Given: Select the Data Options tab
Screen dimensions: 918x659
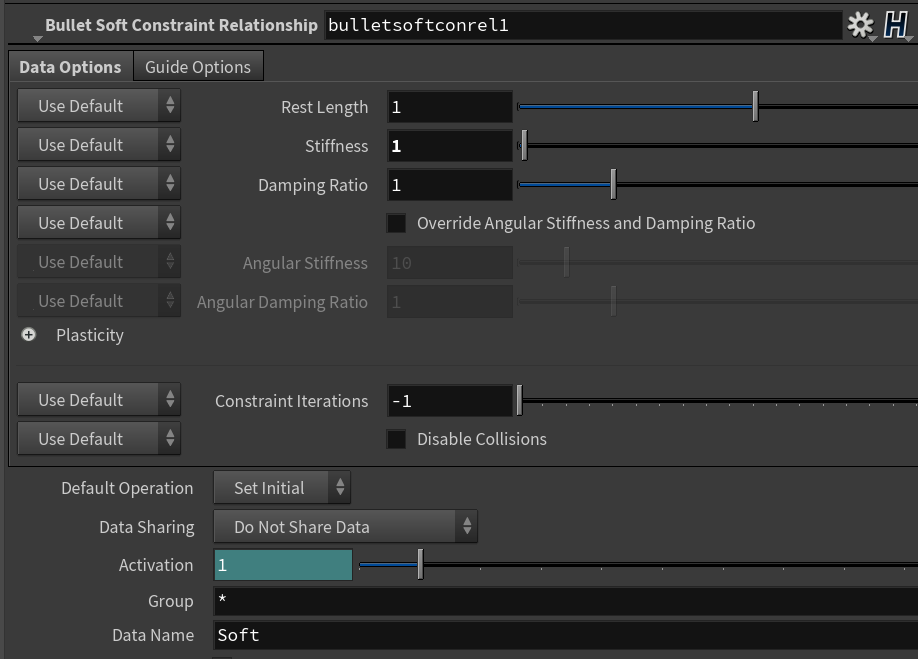Looking at the screenshot, I should tap(70, 67).
